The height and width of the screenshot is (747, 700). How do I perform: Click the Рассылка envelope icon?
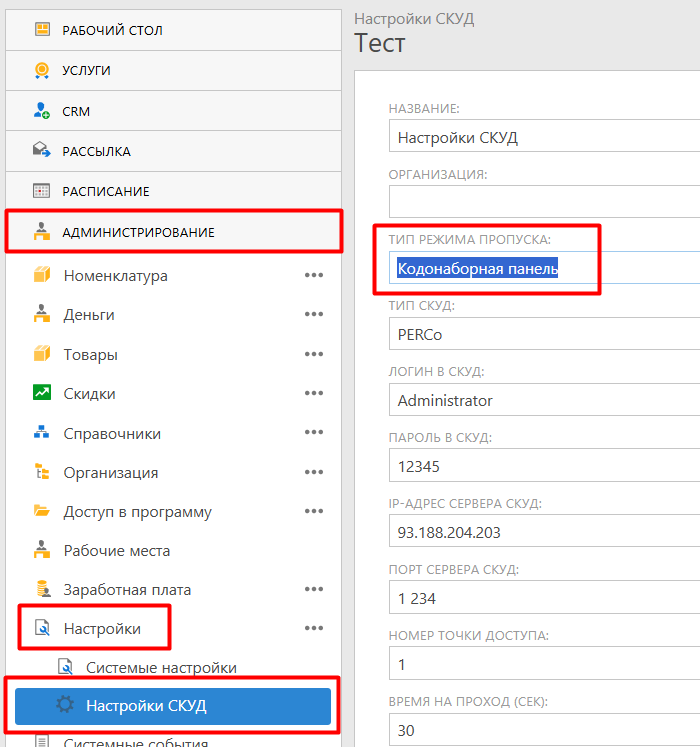[42, 151]
